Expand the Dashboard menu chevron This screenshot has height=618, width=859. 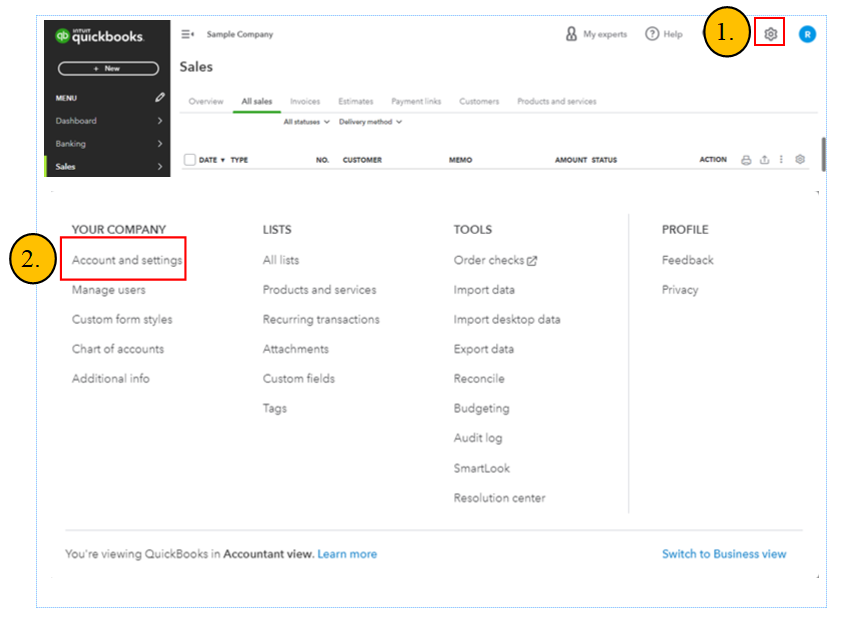tap(160, 121)
